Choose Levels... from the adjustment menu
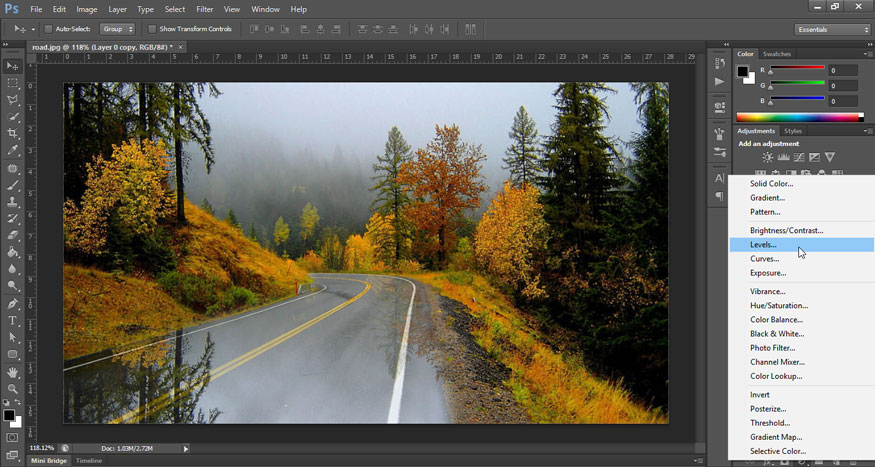The image size is (875, 467). [x=763, y=245]
